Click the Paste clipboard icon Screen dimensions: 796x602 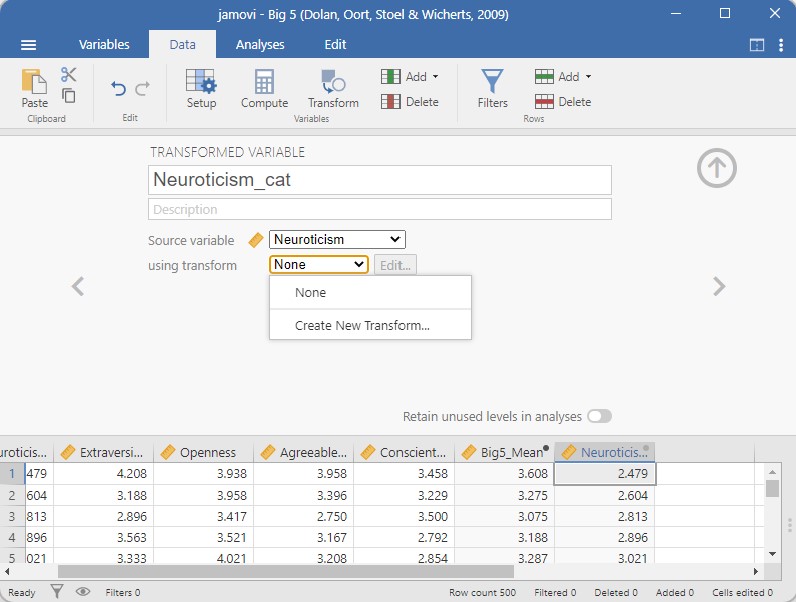pyautogui.click(x=35, y=88)
